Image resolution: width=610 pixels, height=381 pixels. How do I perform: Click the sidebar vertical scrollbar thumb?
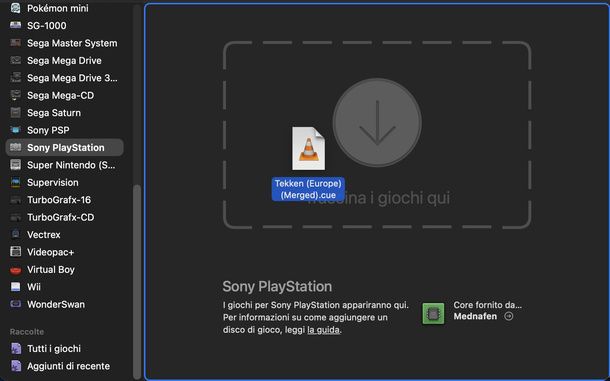[137, 282]
